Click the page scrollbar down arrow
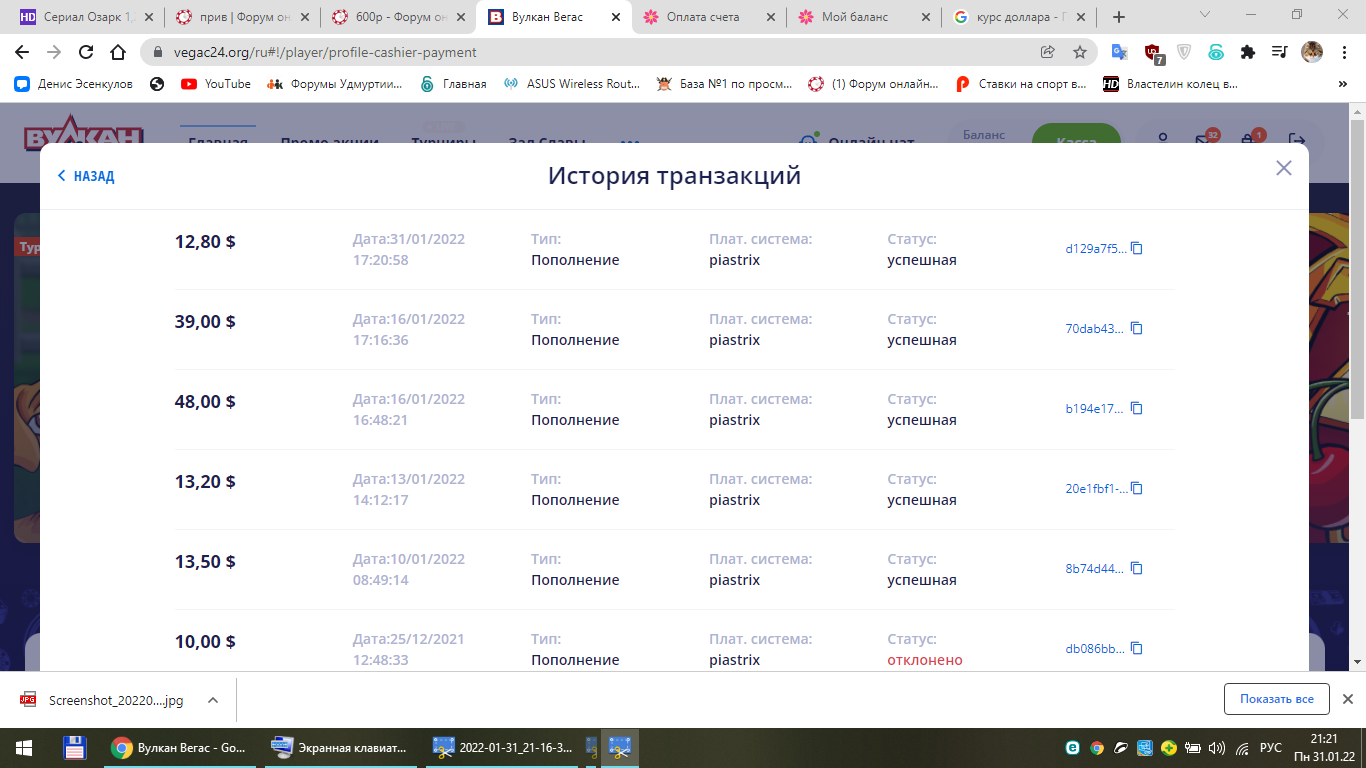Screen dimensions: 1366x768 (x=1357, y=662)
